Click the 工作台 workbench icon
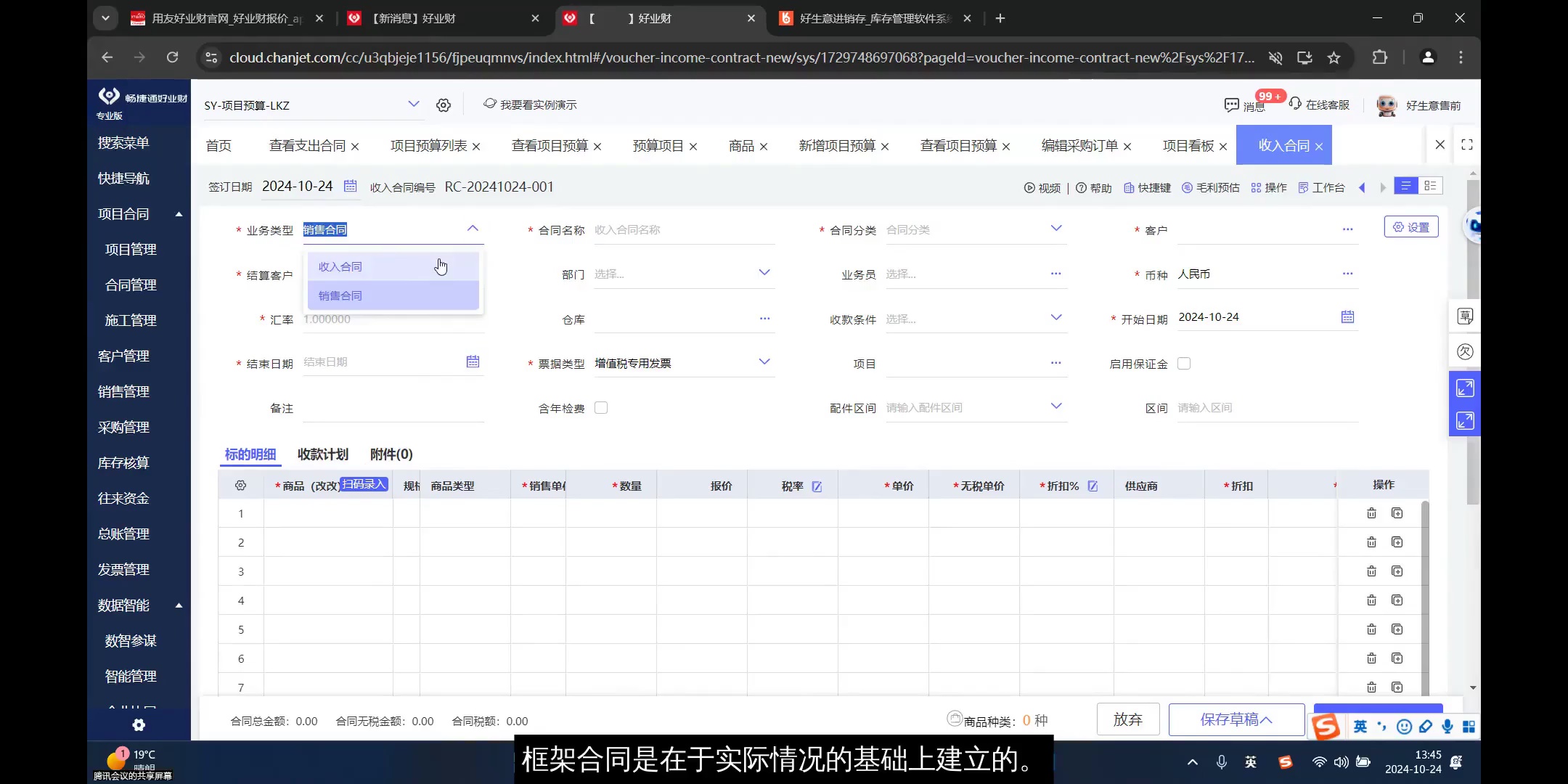The image size is (1568, 784). click(1304, 187)
